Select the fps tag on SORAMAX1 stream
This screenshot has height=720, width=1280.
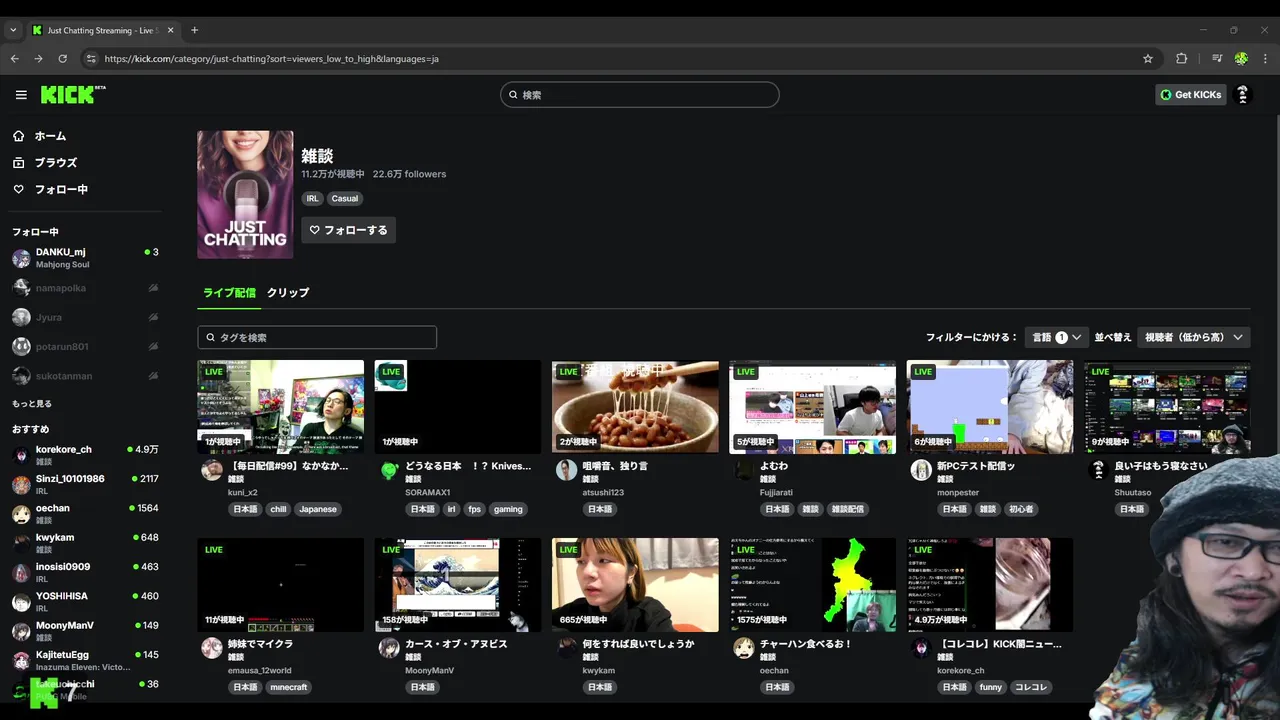point(474,509)
